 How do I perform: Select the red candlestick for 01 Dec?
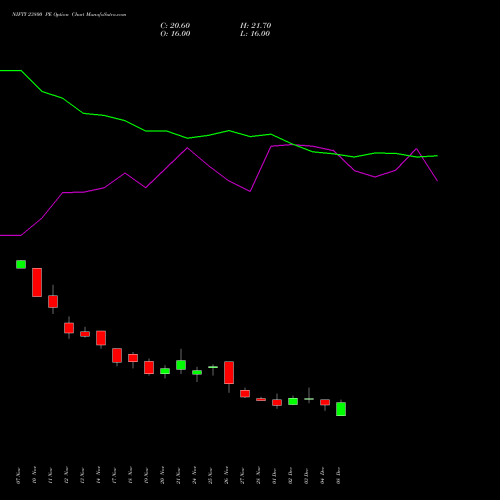tap(277, 402)
